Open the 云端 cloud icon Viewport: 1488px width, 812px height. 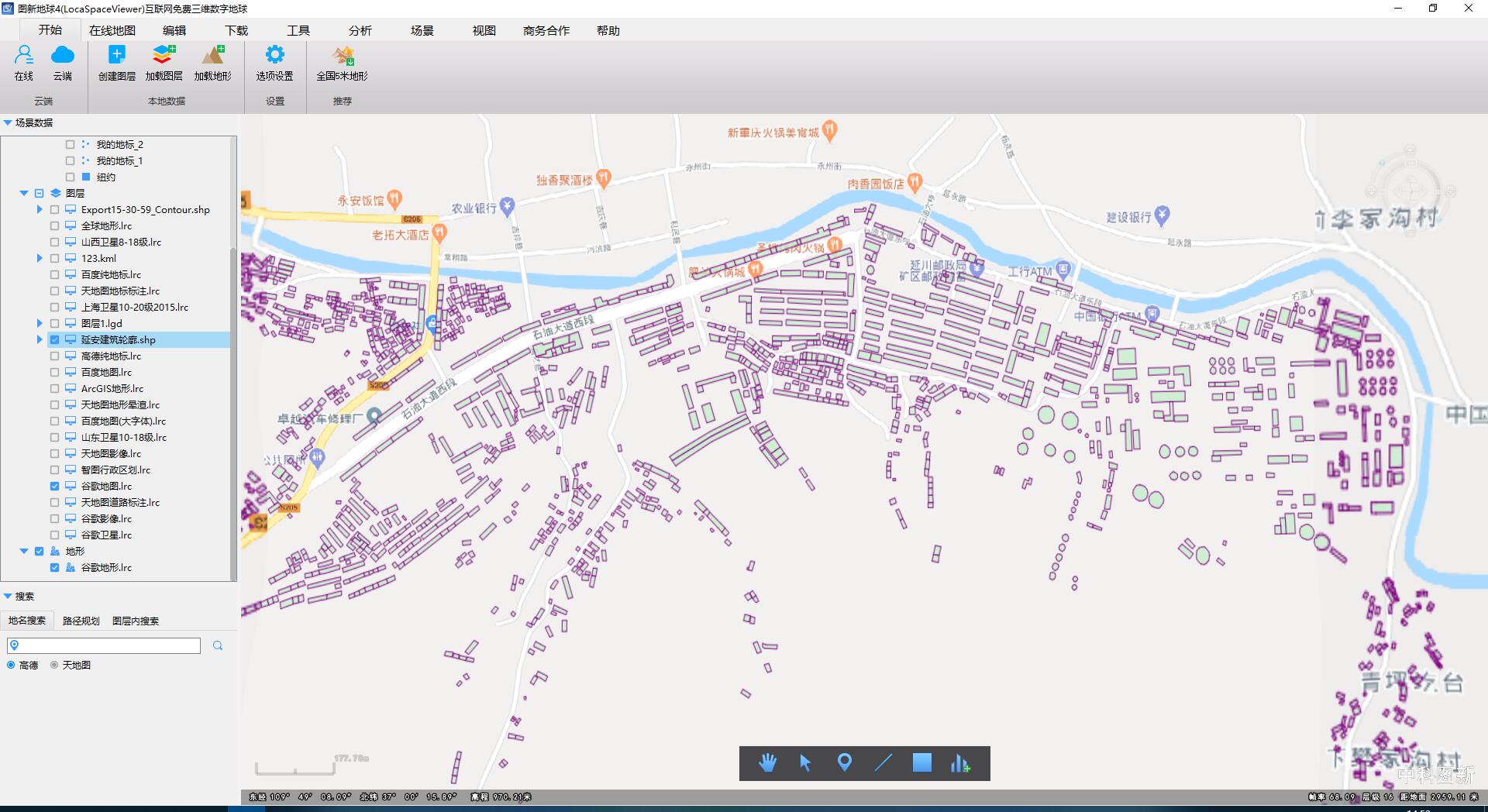coord(62,56)
